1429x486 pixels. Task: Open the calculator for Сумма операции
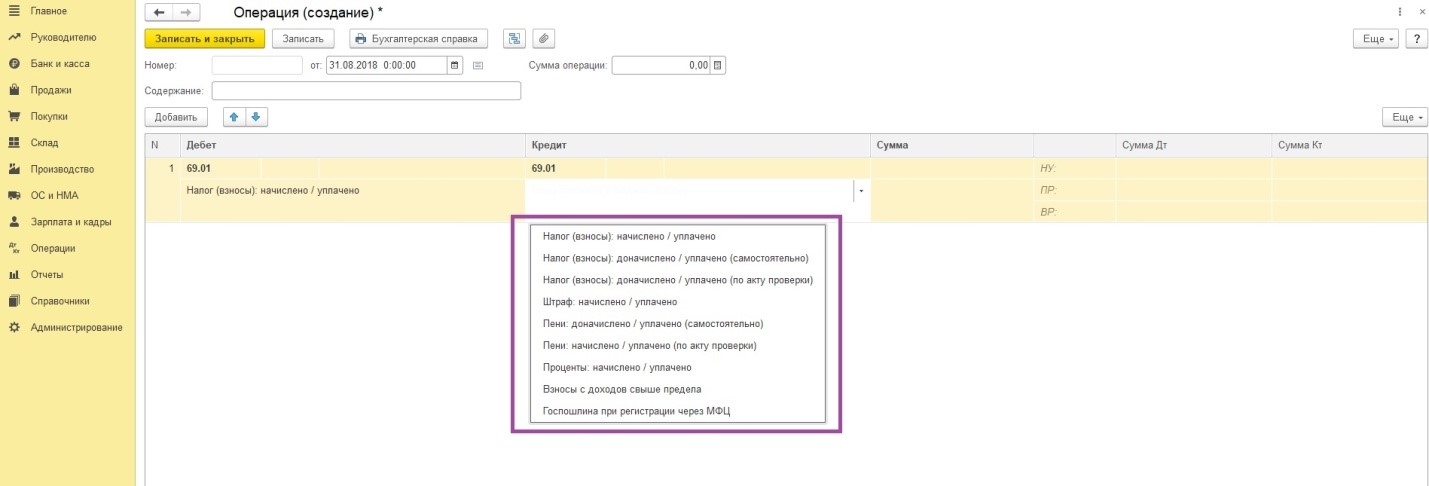point(718,66)
